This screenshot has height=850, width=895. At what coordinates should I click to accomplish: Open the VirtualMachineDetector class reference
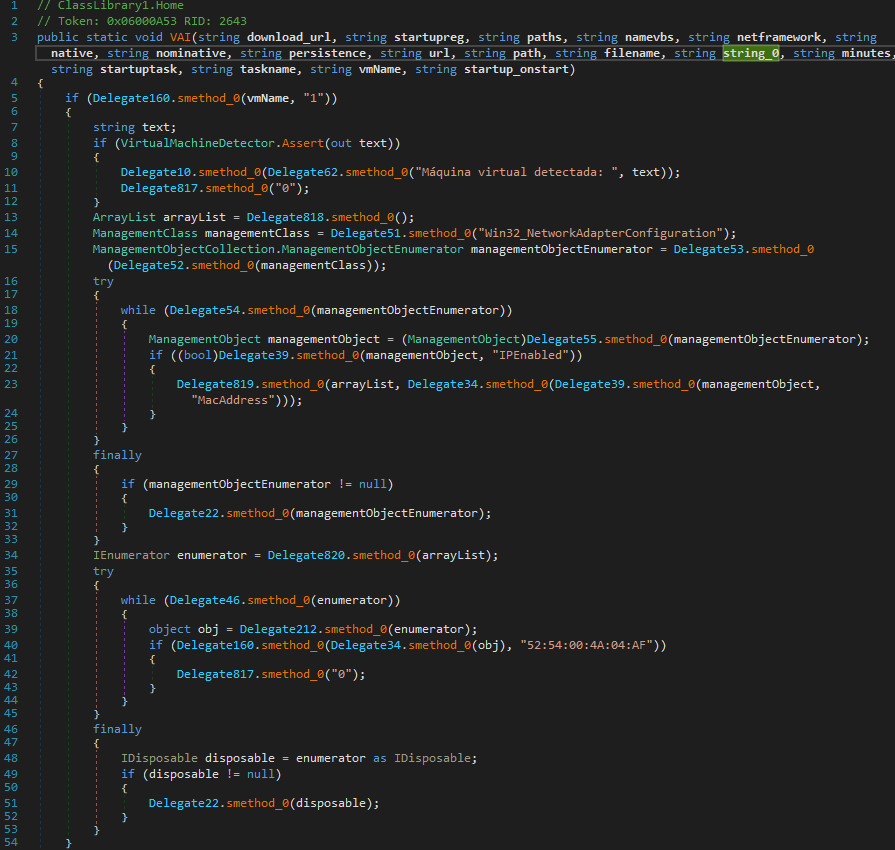[197, 143]
